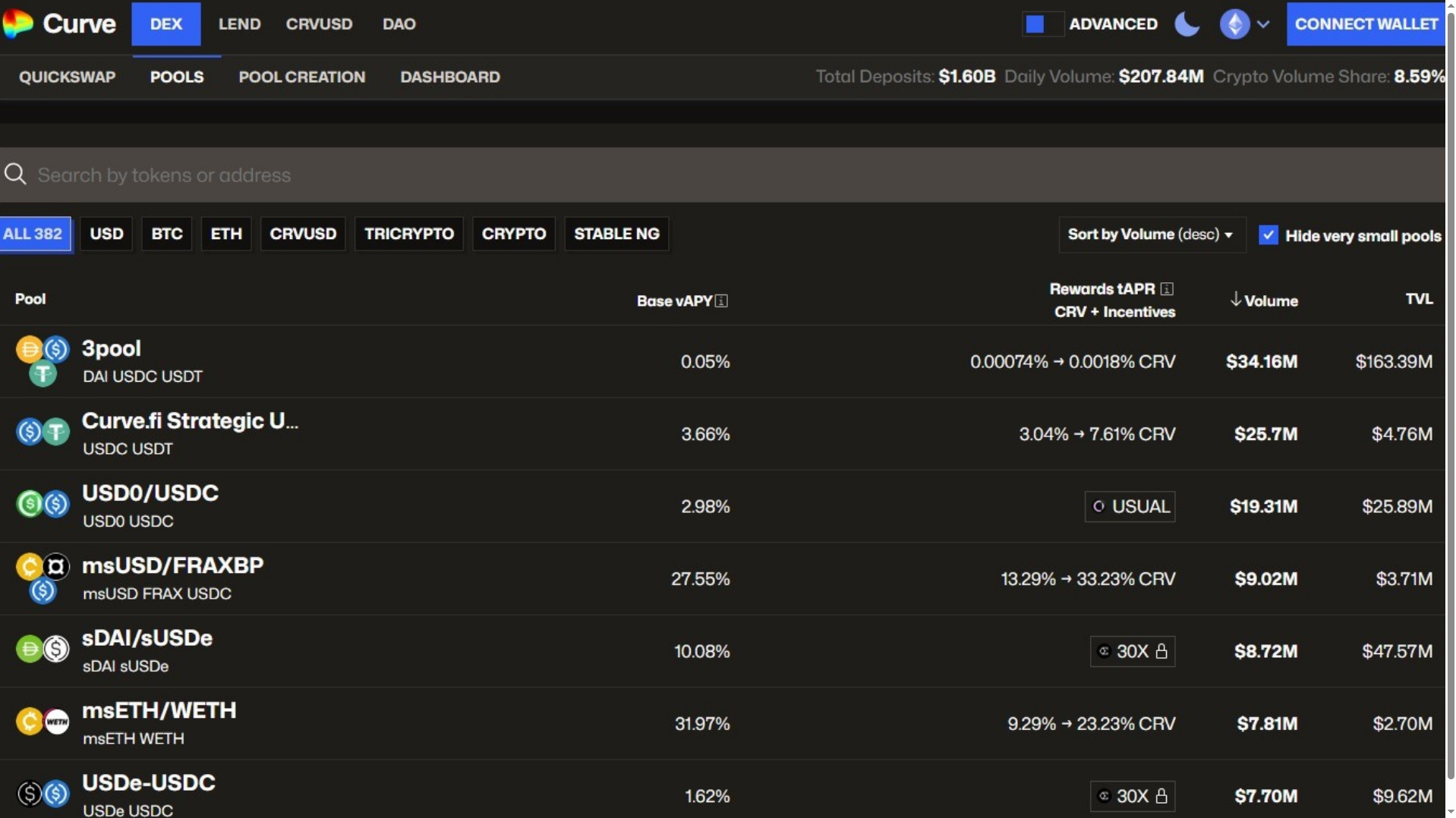
Task: Open POOL CREATION page
Action: [302, 77]
